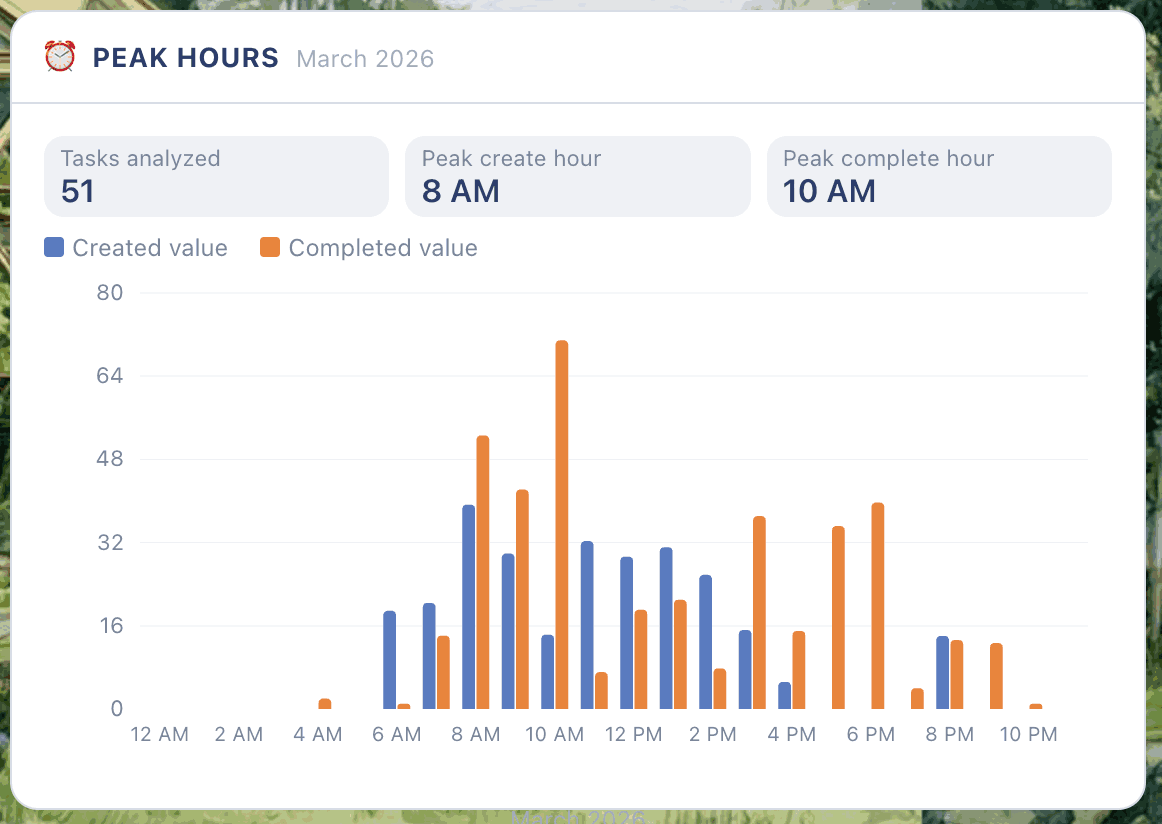Click the PEAK HOURS widget title
1162x824 pixels.
(x=185, y=58)
